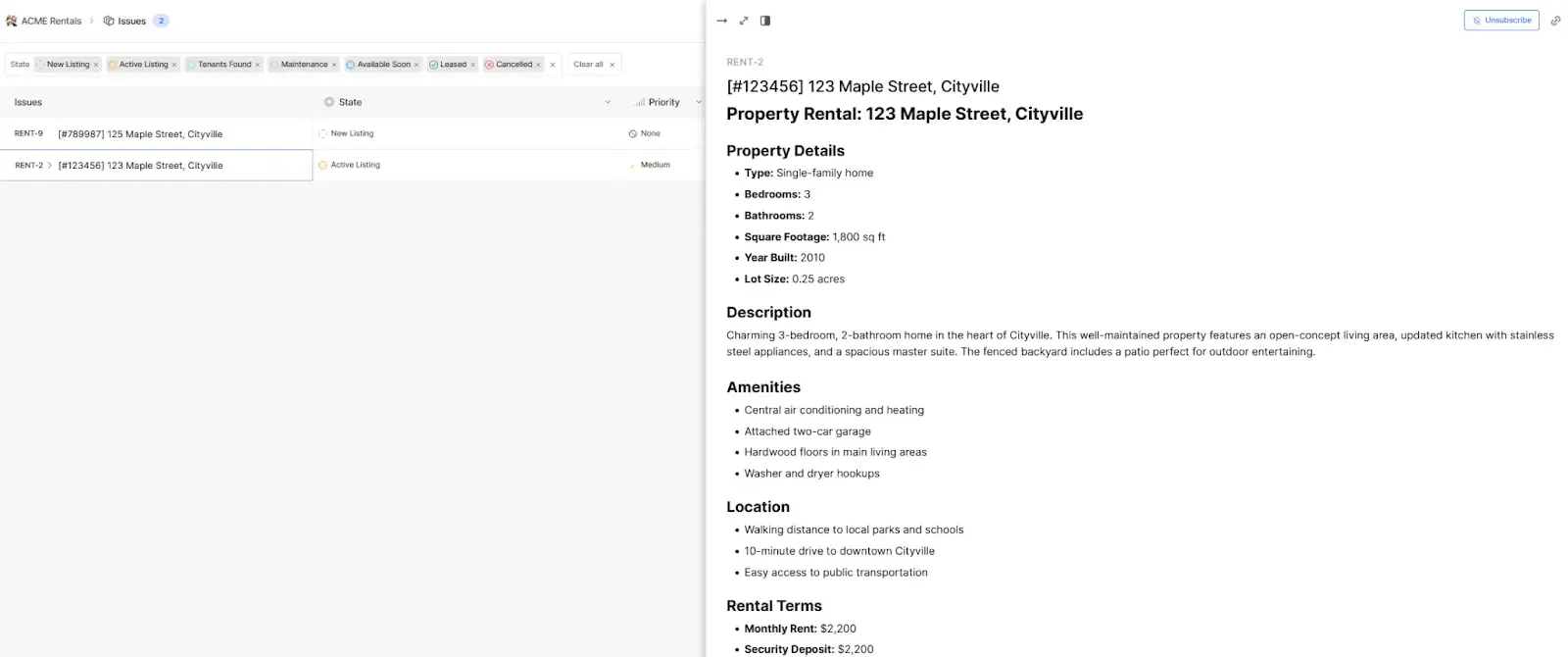Remove the Tenants Found filter chip

(x=258, y=65)
